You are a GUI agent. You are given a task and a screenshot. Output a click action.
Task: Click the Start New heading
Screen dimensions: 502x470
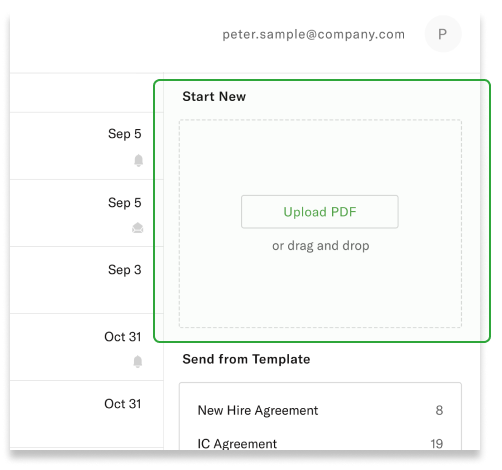point(214,96)
